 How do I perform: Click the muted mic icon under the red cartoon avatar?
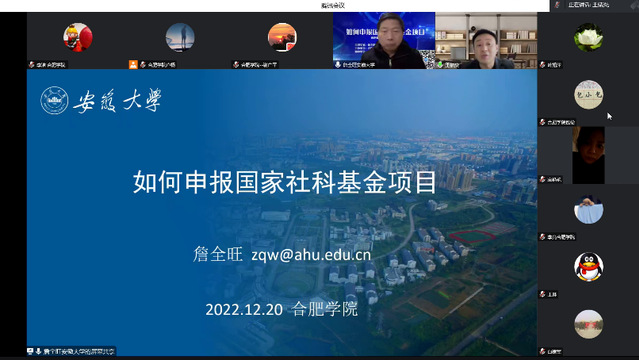[31, 64]
